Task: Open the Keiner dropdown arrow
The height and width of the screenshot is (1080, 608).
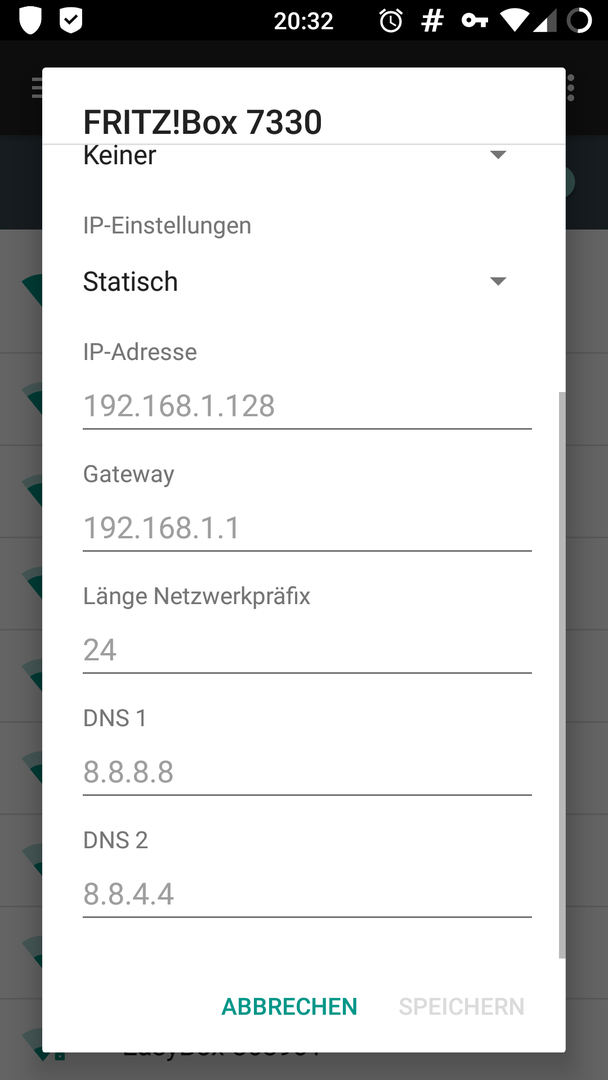Action: pyautogui.click(x=498, y=155)
